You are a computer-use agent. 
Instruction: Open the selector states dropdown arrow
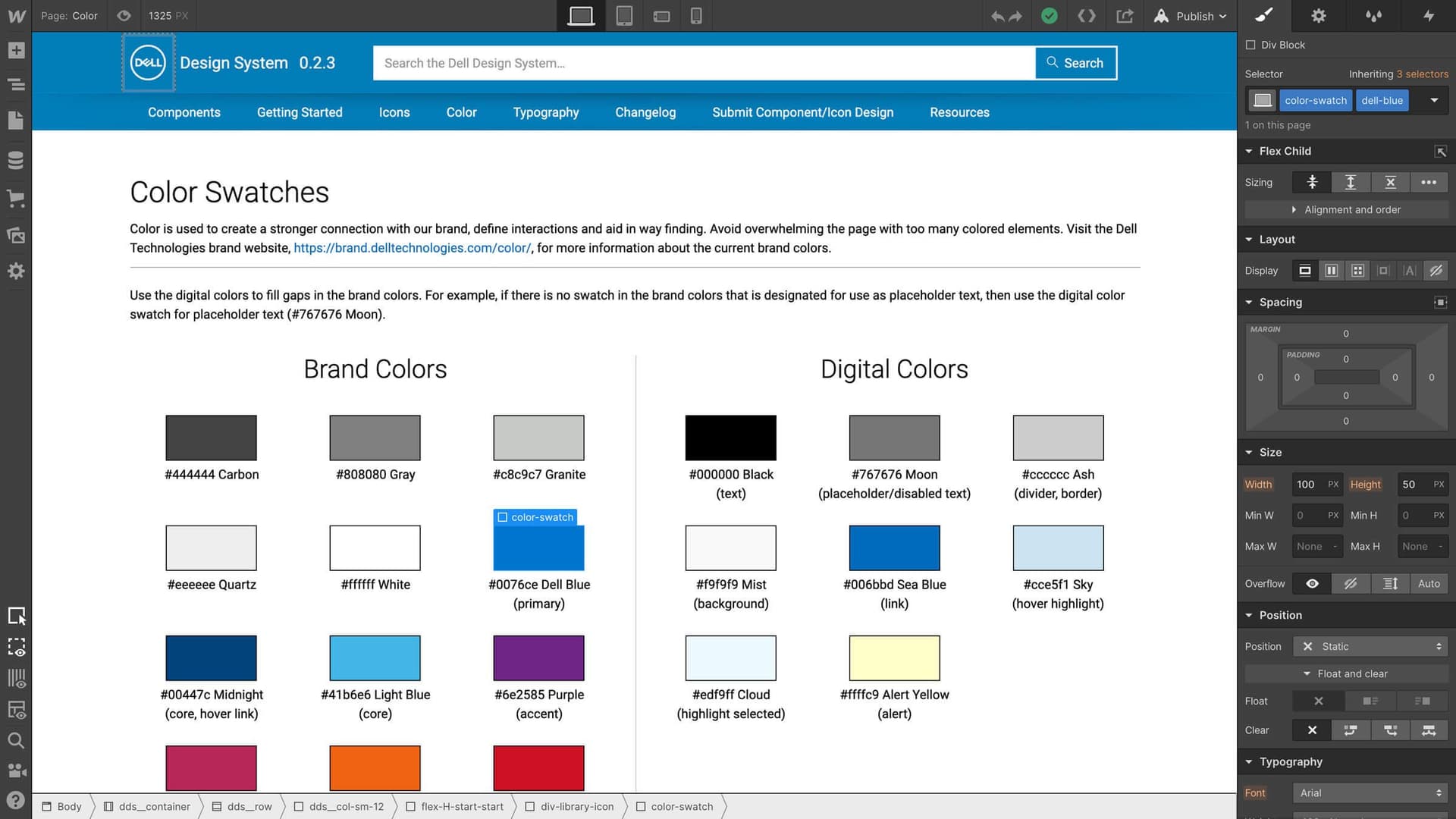(x=1434, y=100)
